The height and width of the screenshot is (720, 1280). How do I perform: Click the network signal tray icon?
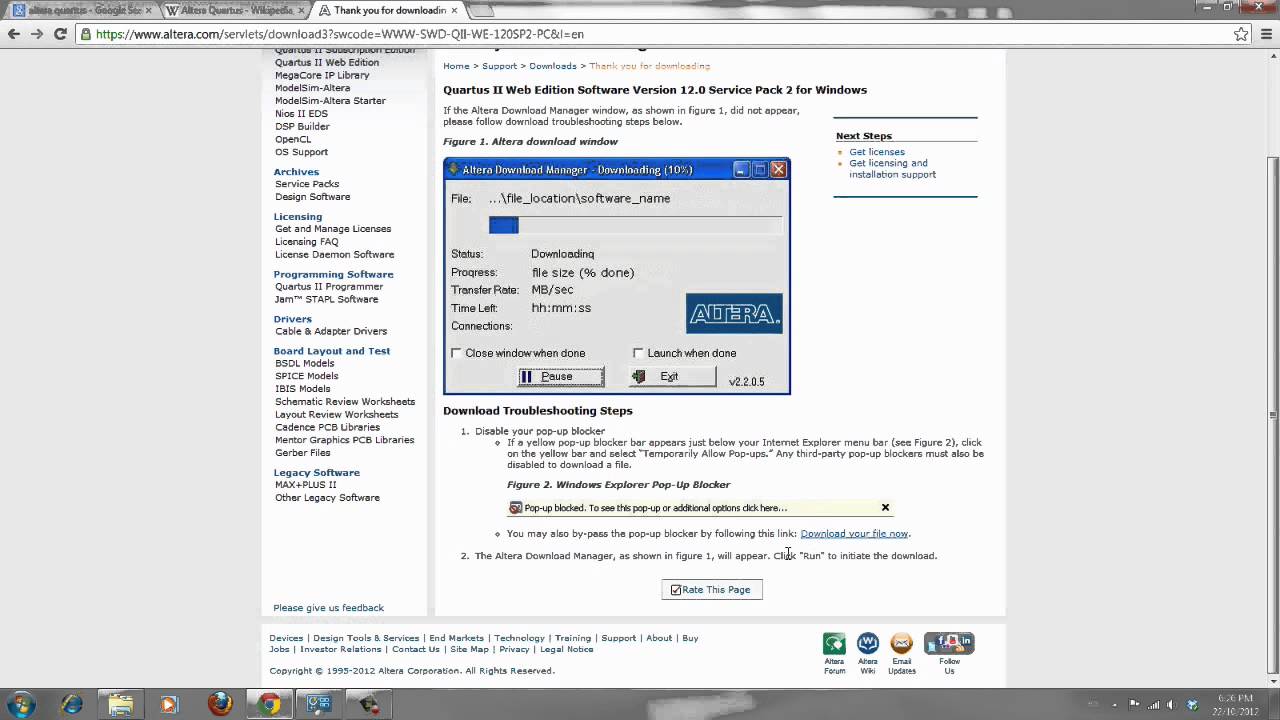coord(1155,704)
